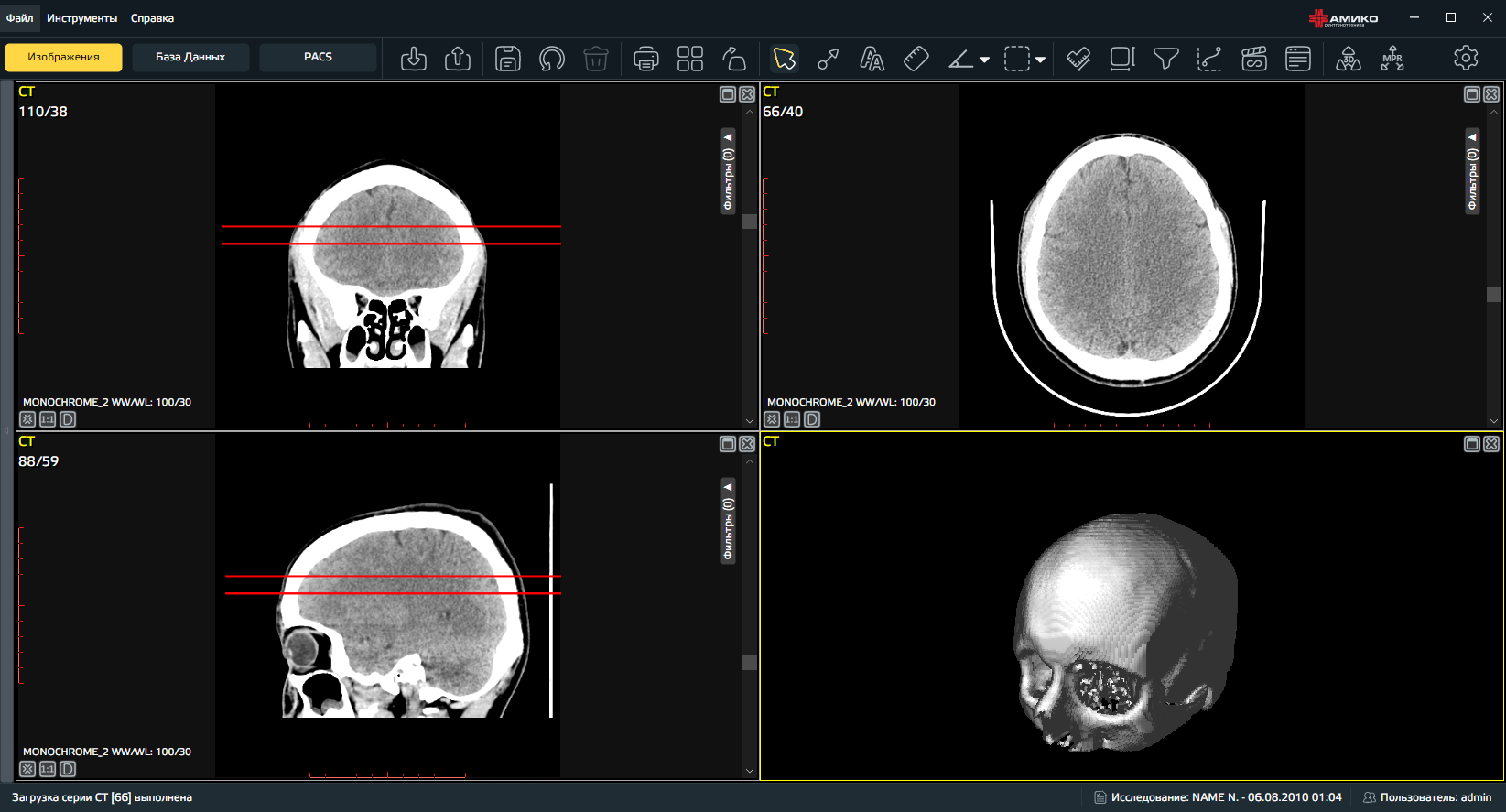This screenshot has width=1506, height=812.
Task: Click scroll-up arrow in axial viewport
Action: [1494, 113]
